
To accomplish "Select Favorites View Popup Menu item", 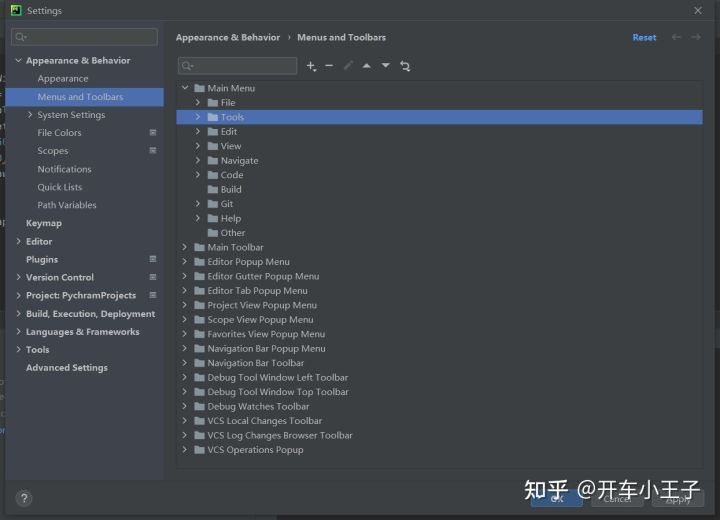I will pyautogui.click(x=266, y=334).
